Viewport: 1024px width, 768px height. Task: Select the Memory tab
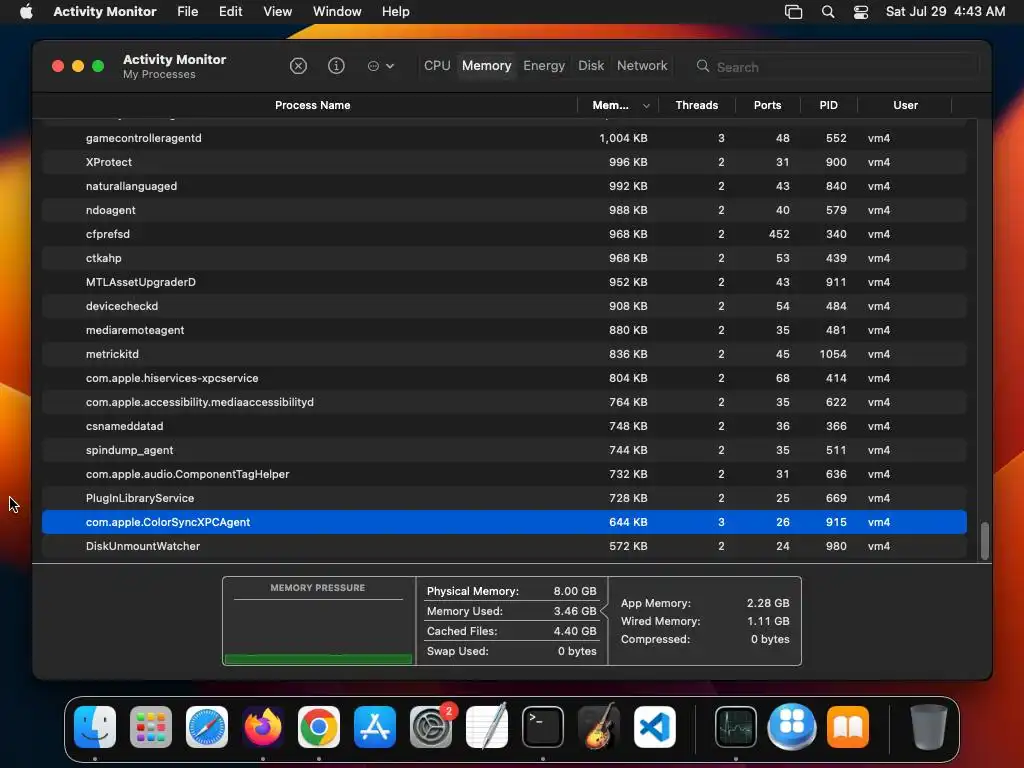(487, 66)
